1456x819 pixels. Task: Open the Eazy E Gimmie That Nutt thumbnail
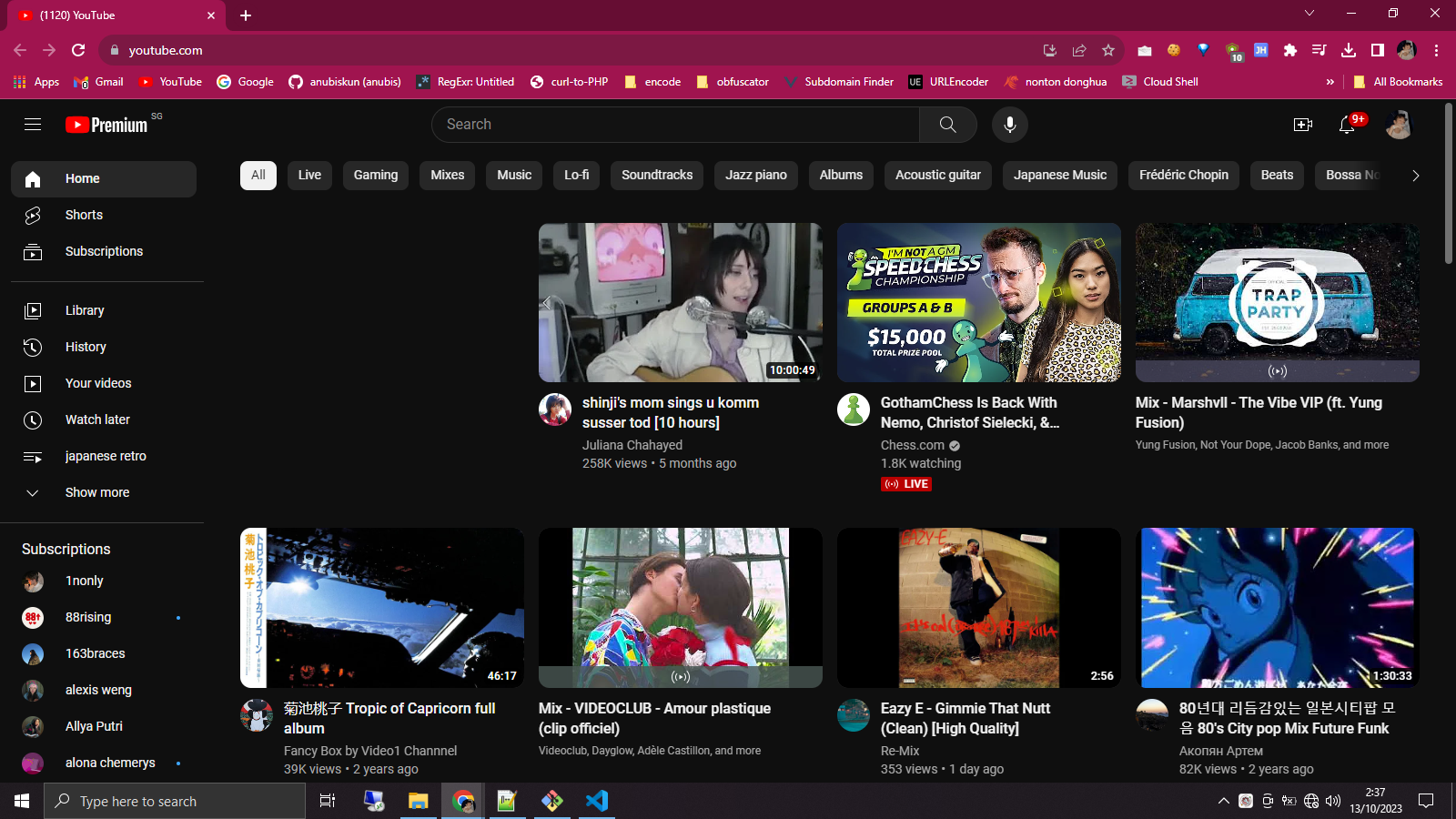pyautogui.click(x=979, y=608)
